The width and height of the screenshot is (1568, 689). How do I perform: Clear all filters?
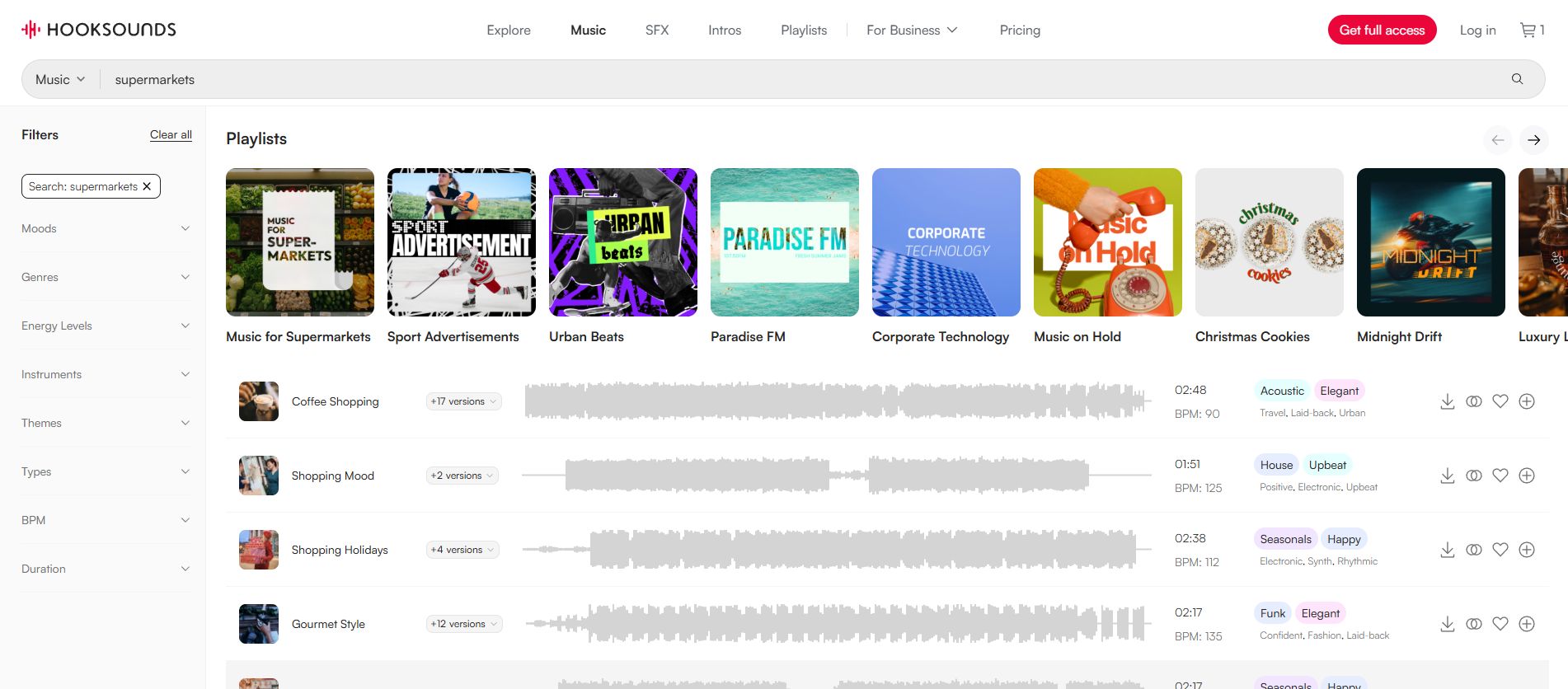click(171, 134)
